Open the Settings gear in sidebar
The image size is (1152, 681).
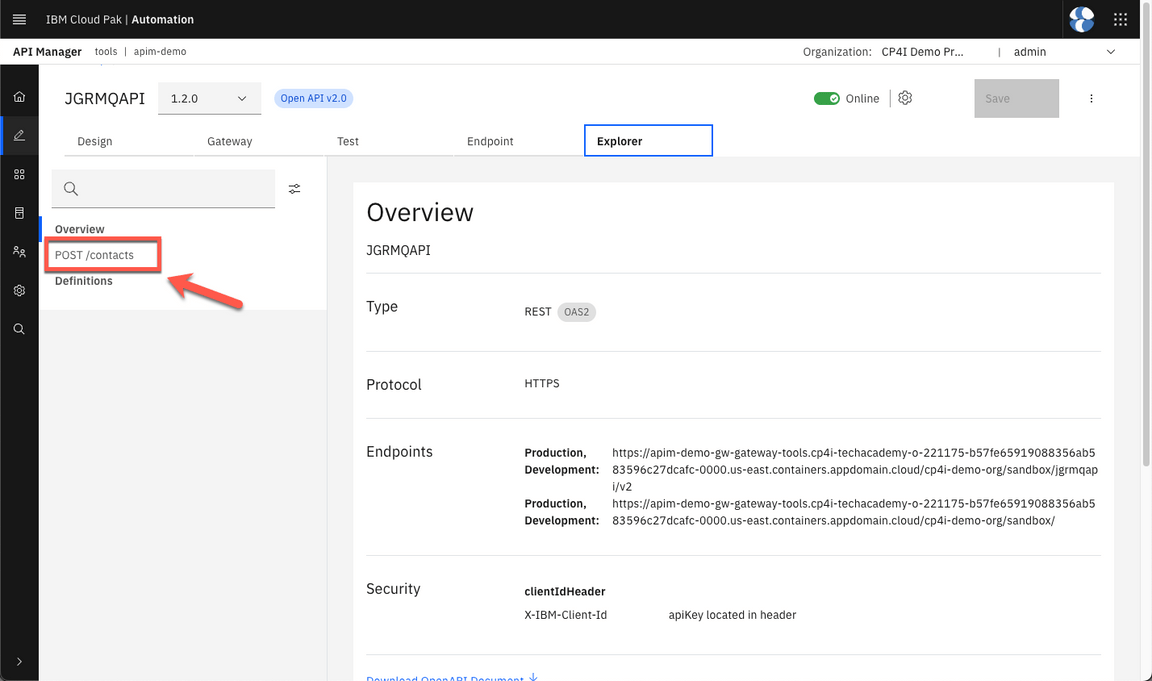19,290
